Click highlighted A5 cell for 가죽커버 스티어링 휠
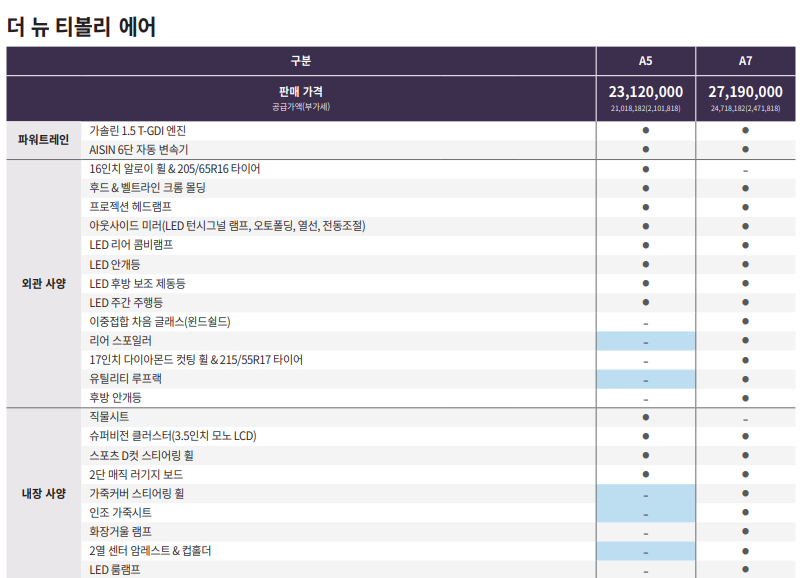This screenshot has height=578, width=805. click(646, 494)
